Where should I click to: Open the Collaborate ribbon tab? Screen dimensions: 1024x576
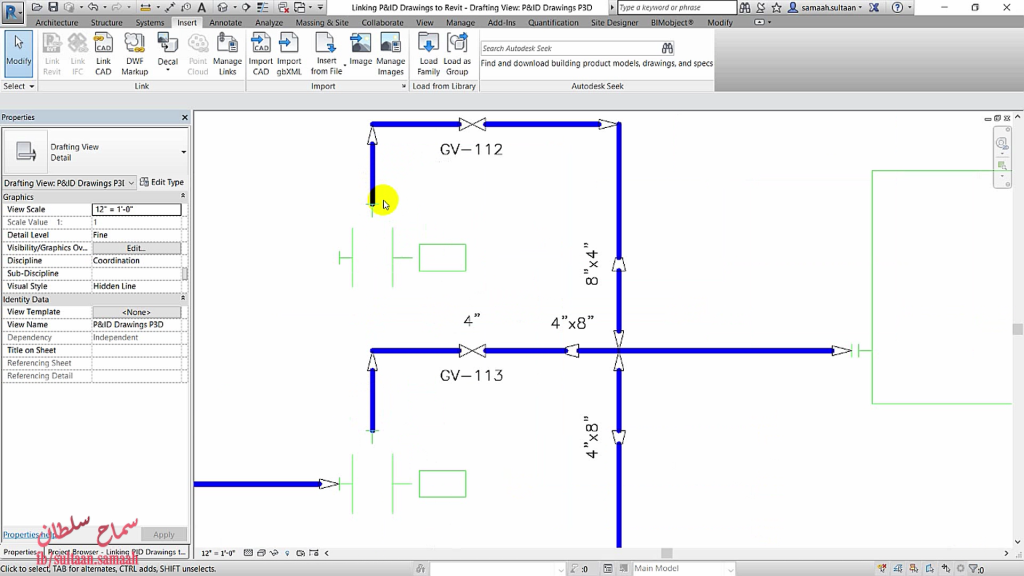(x=383, y=22)
